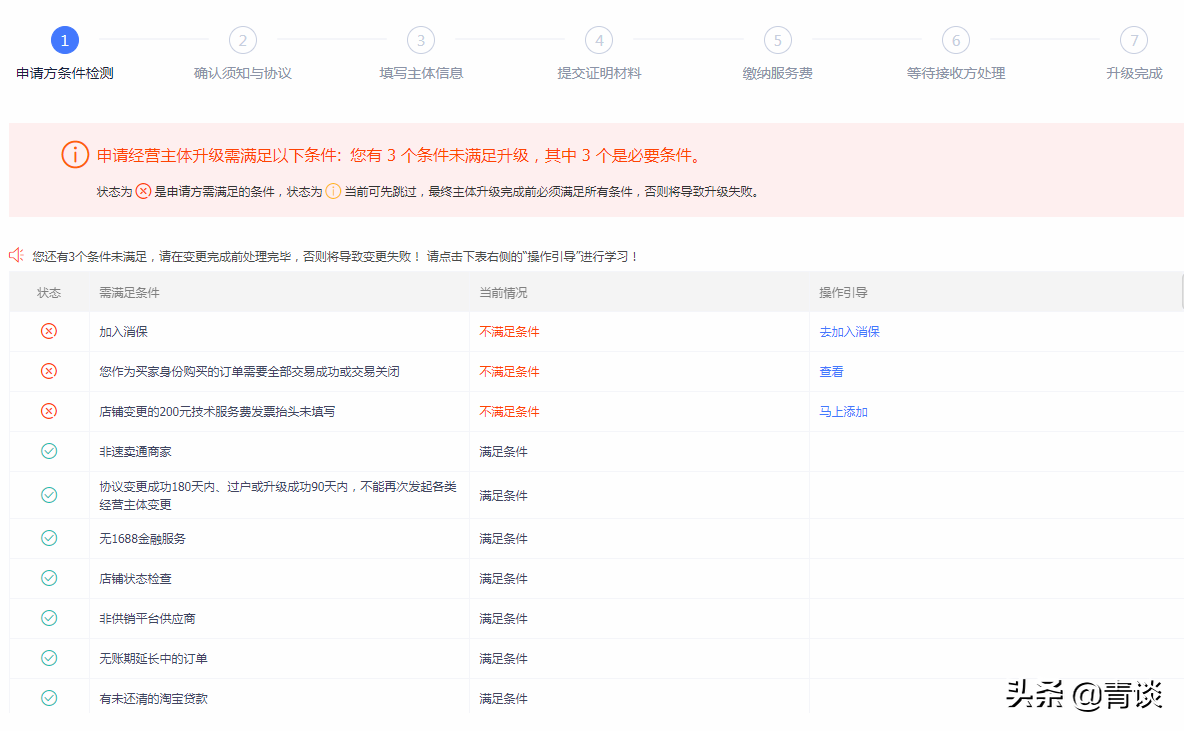The height and width of the screenshot is (731, 1184).
Task: Click green check icon for 非供销平台供应商
Action: click(x=49, y=618)
